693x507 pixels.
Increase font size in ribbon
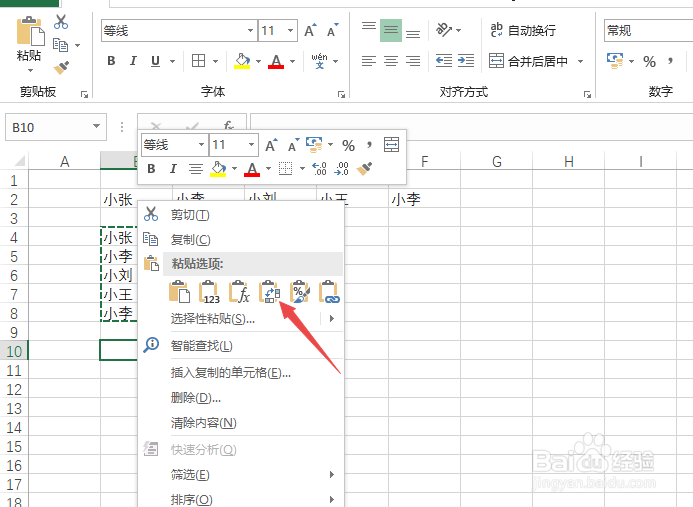tap(310, 30)
